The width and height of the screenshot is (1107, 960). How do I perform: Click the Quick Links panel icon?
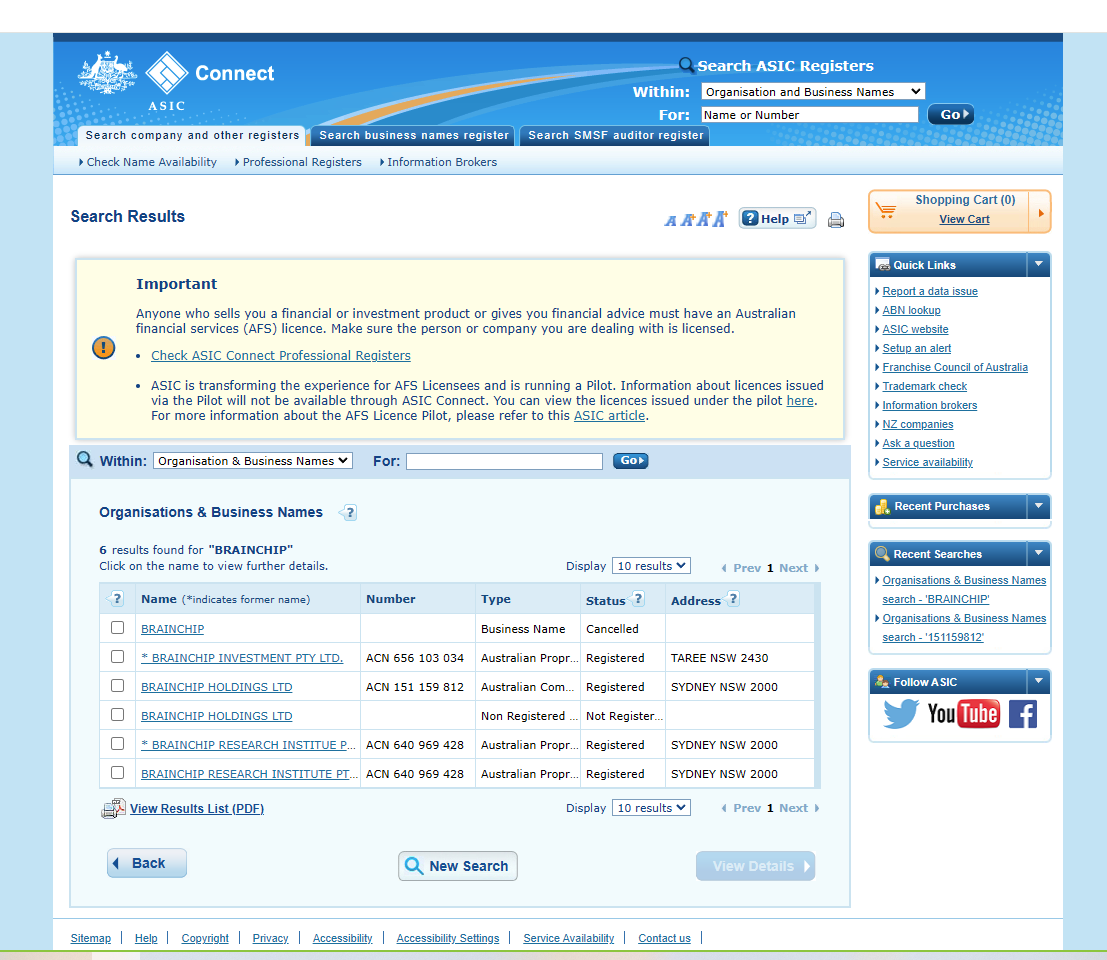(882, 265)
